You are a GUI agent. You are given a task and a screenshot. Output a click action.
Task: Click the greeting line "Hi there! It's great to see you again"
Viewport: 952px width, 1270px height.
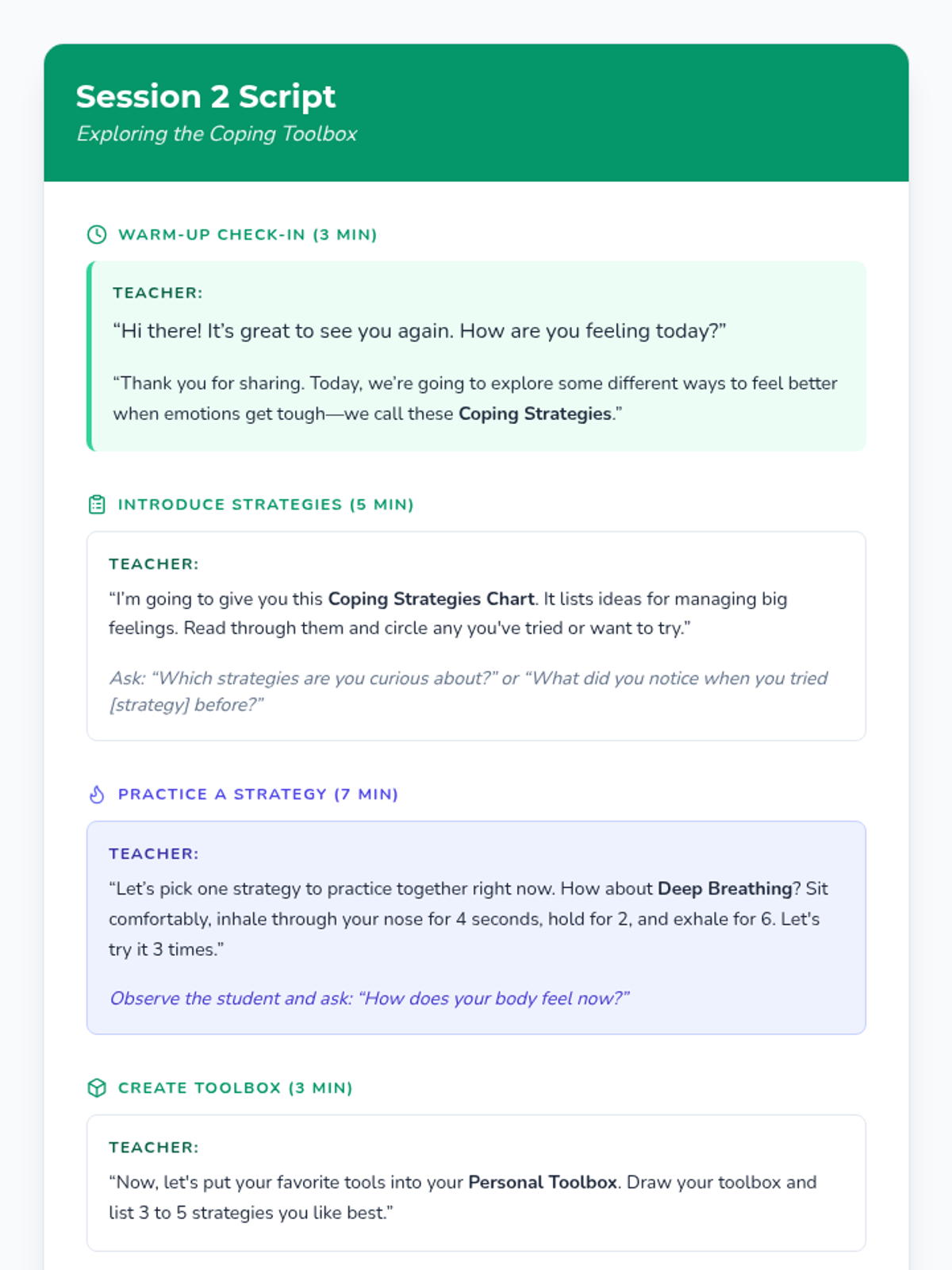coord(419,331)
